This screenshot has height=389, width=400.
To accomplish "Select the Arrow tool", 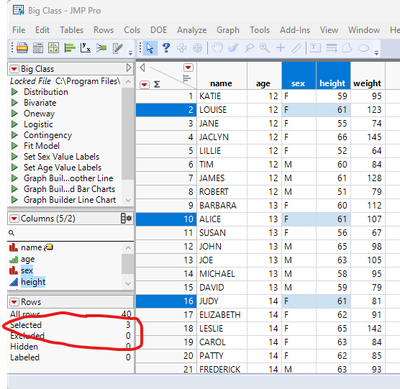I will [150, 48].
